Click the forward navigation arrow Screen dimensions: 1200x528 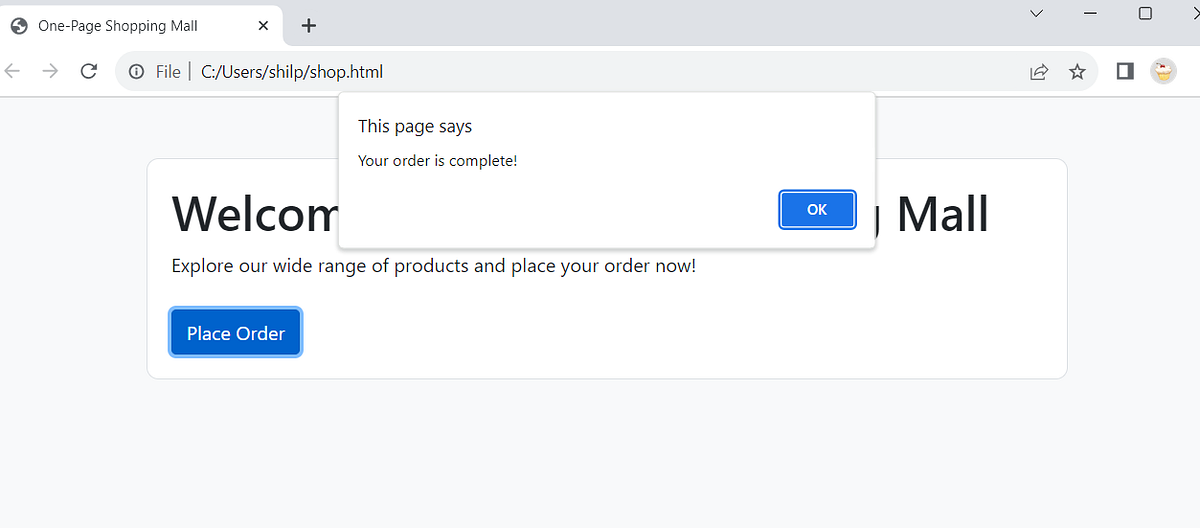pos(50,71)
